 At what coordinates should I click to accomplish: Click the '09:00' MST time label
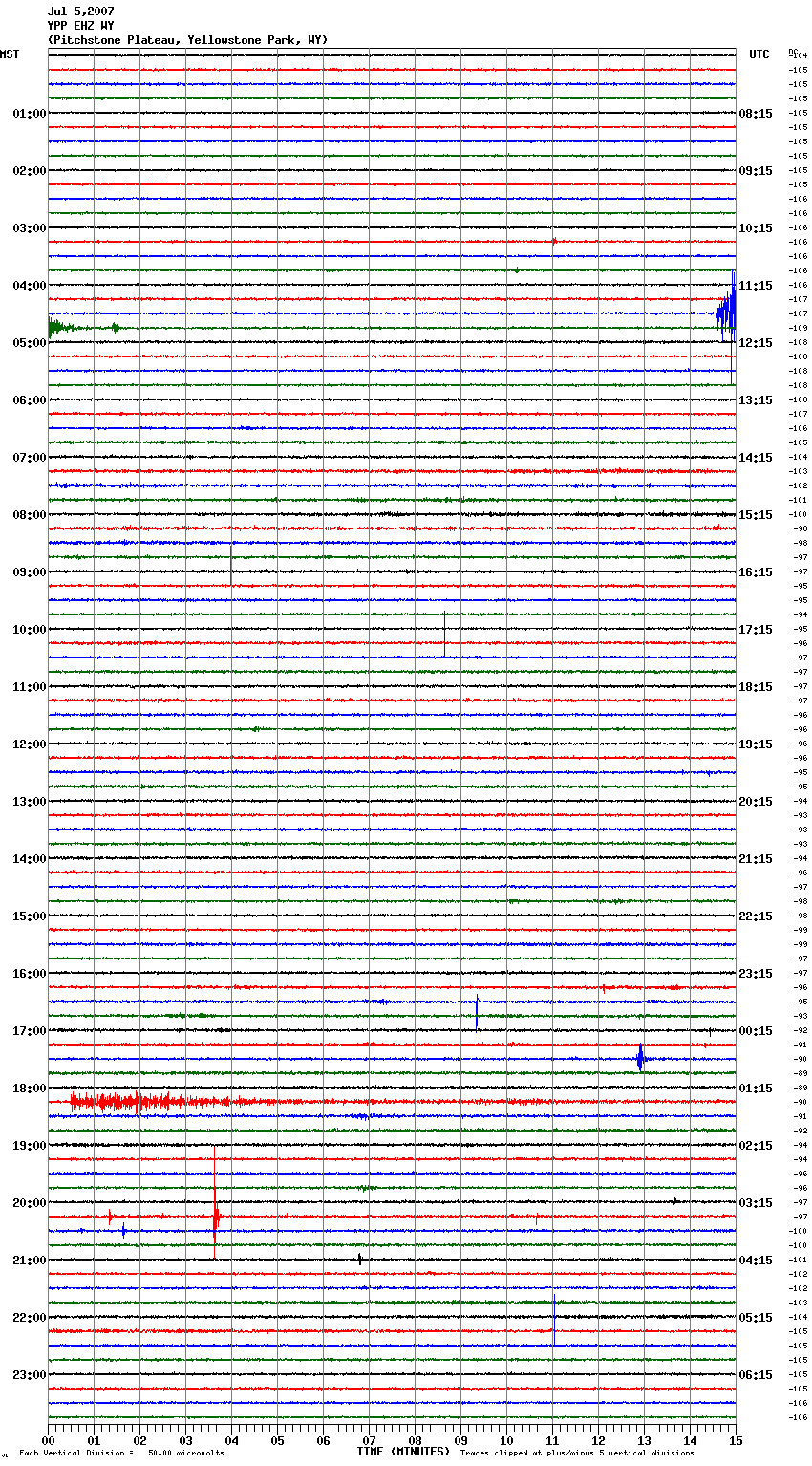coord(30,572)
